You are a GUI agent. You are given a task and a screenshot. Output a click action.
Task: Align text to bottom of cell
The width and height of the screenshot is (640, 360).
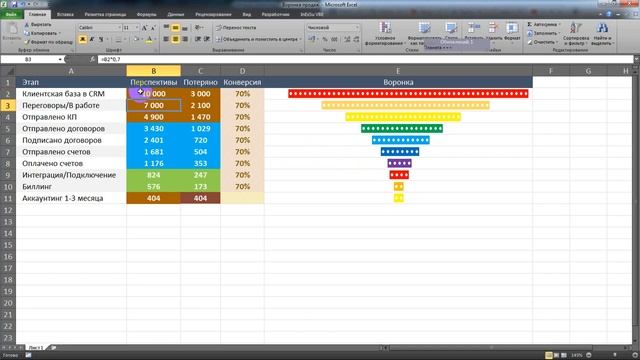[184, 28]
